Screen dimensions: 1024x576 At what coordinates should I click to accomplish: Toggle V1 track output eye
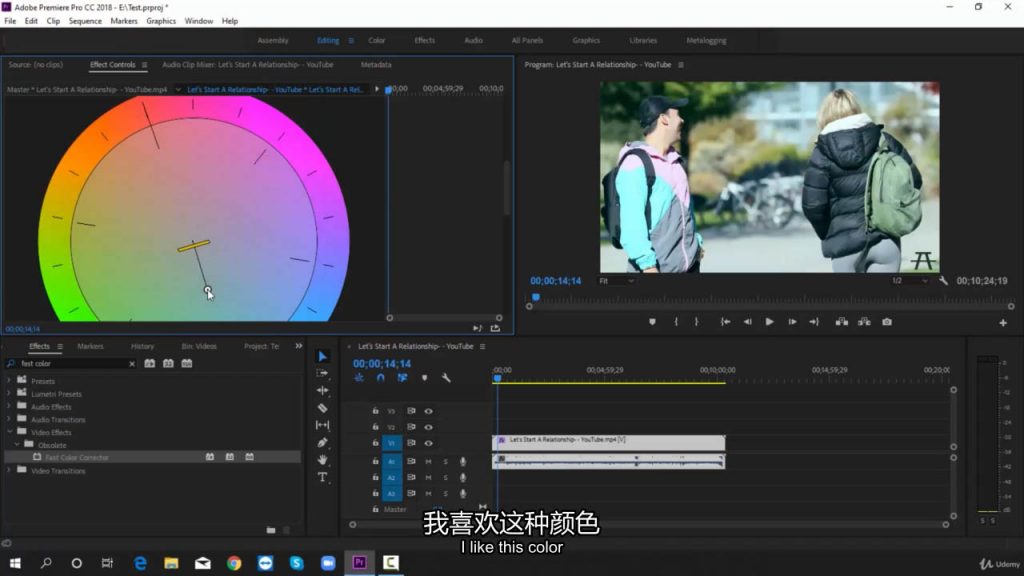(x=428, y=443)
